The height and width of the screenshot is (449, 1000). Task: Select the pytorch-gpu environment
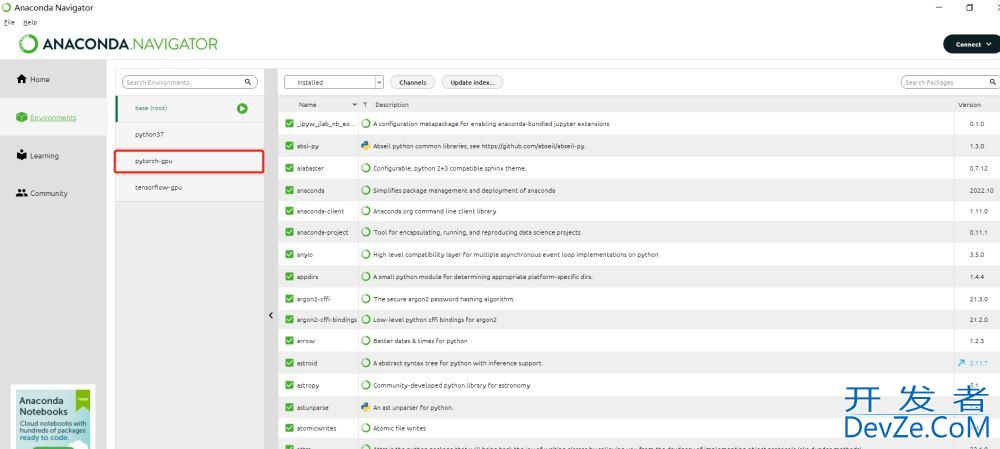coord(189,161)
